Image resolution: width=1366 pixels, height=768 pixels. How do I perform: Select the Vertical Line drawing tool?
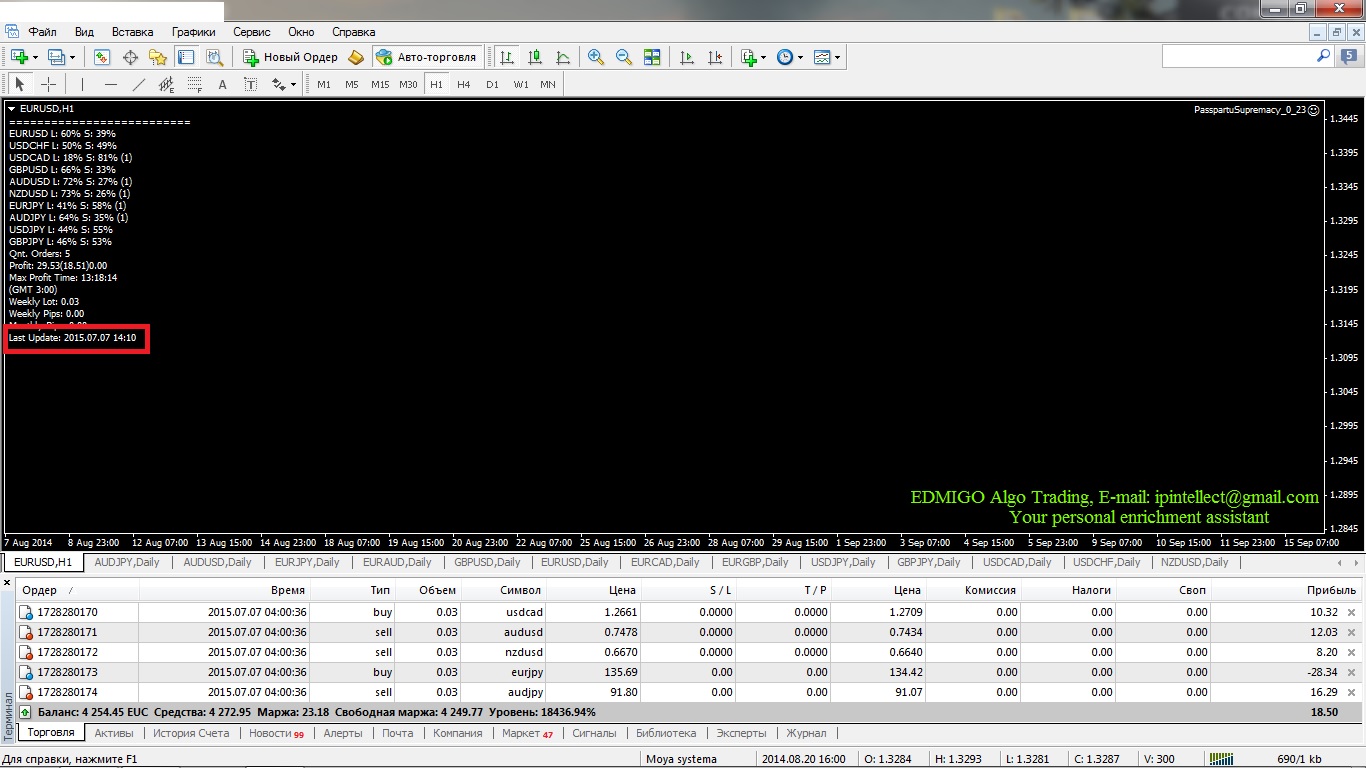pyautogui.click(x=83, y=84)
